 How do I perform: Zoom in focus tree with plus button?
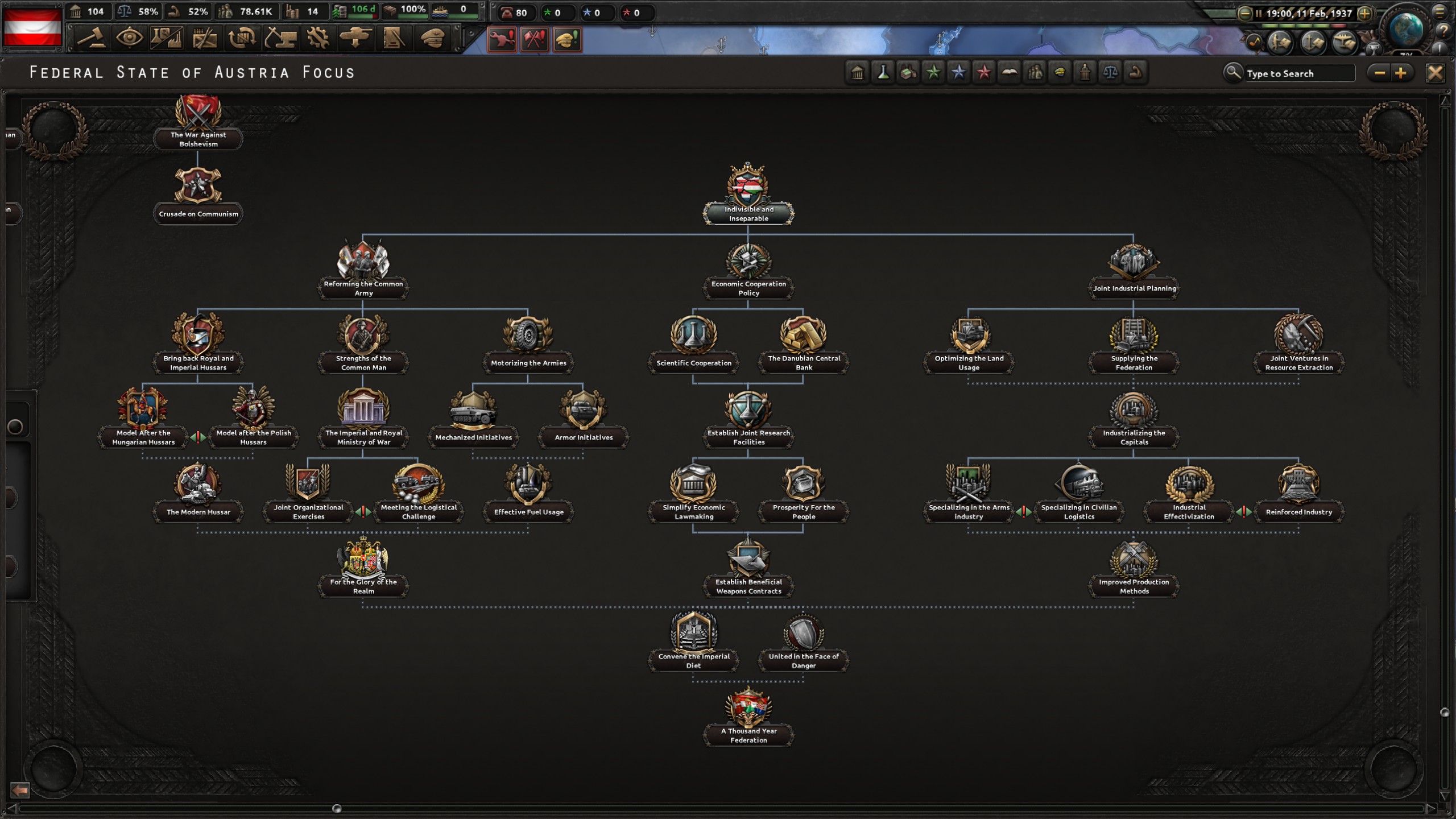tap(1401, 73)
